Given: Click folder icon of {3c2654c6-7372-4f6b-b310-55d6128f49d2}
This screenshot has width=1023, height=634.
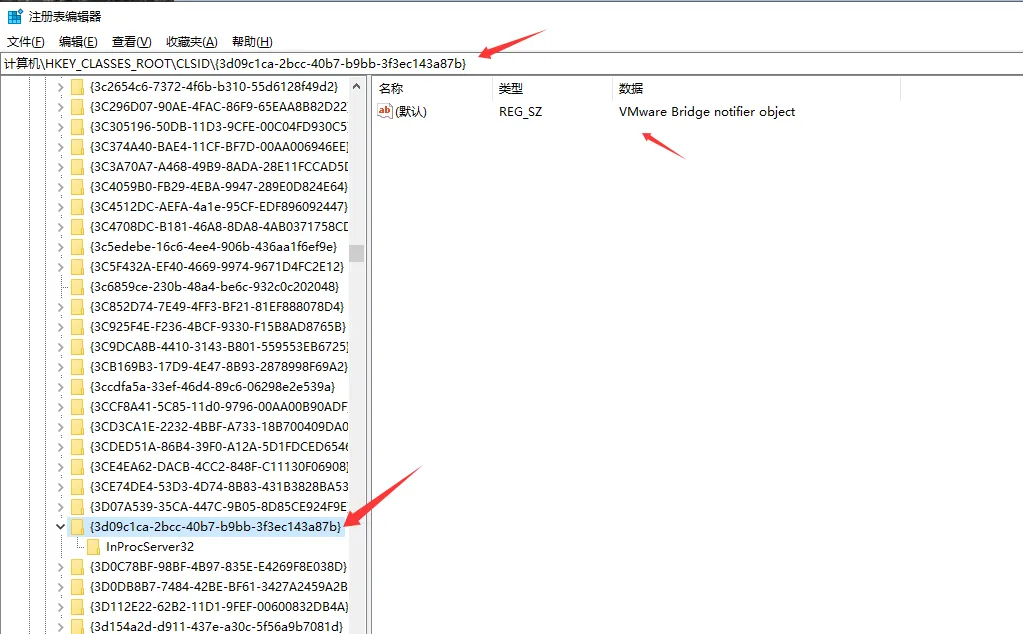Looking at the screenshot, I should point(77,86).
